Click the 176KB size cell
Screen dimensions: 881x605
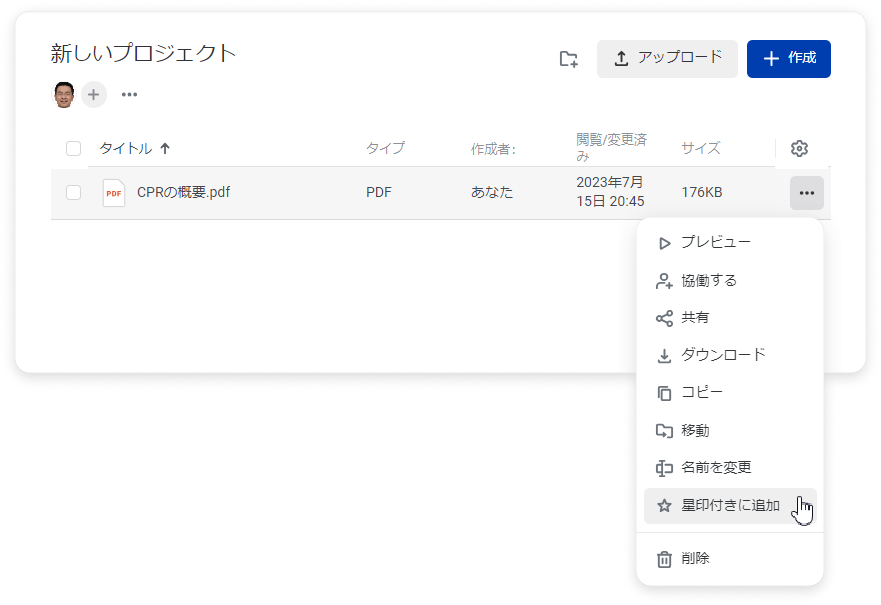tap(702, 192)
